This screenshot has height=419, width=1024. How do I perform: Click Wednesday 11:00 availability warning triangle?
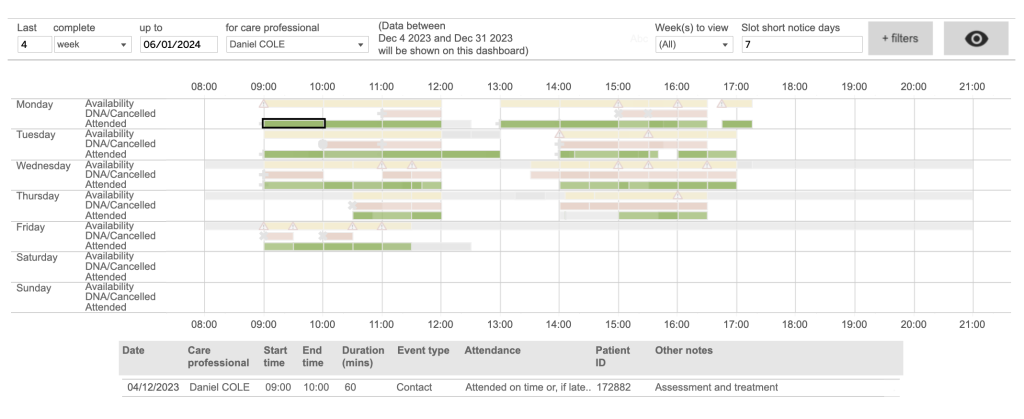tap(381, 165)
